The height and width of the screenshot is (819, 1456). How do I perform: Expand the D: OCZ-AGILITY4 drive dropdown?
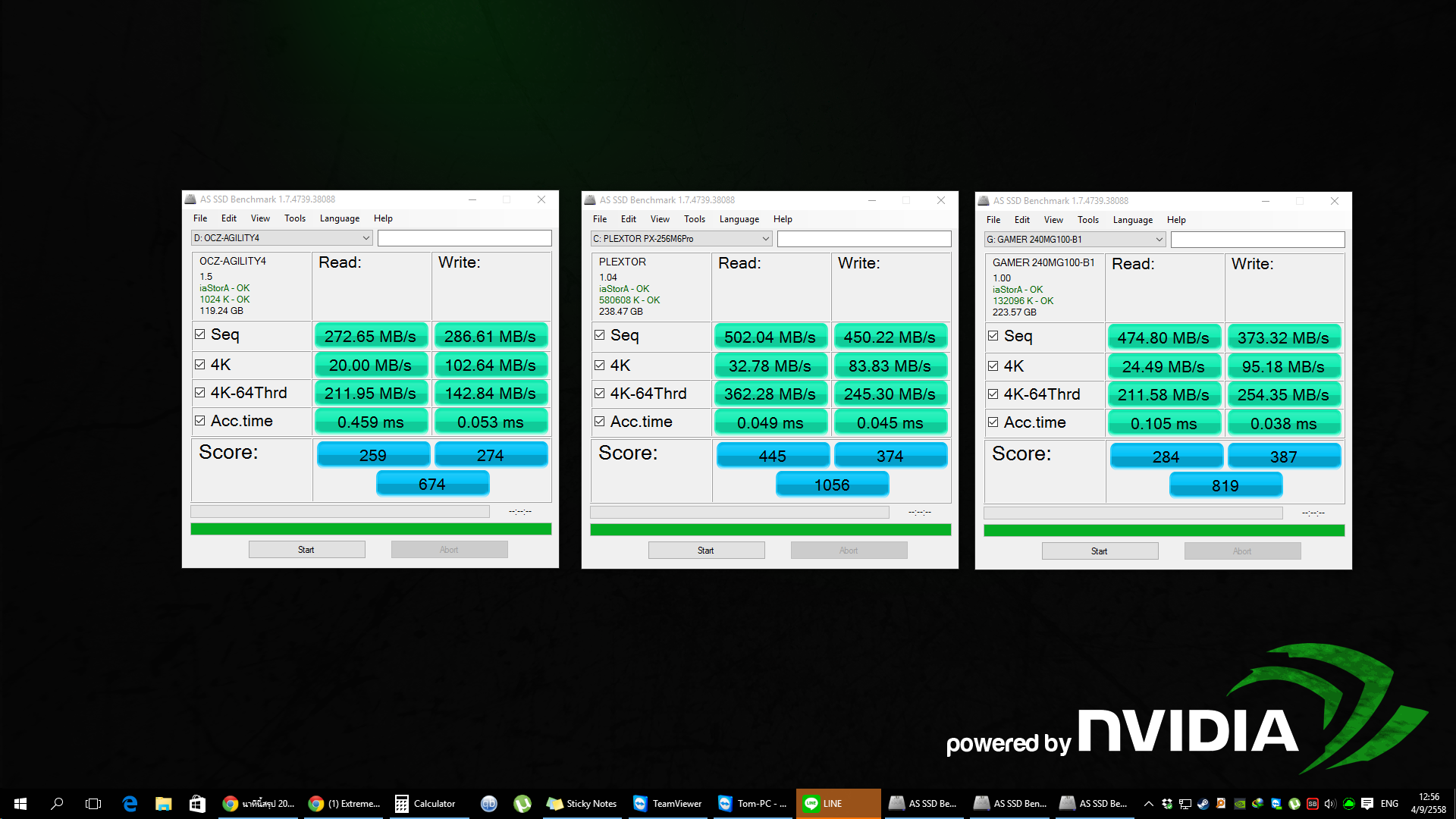point(366,238)
